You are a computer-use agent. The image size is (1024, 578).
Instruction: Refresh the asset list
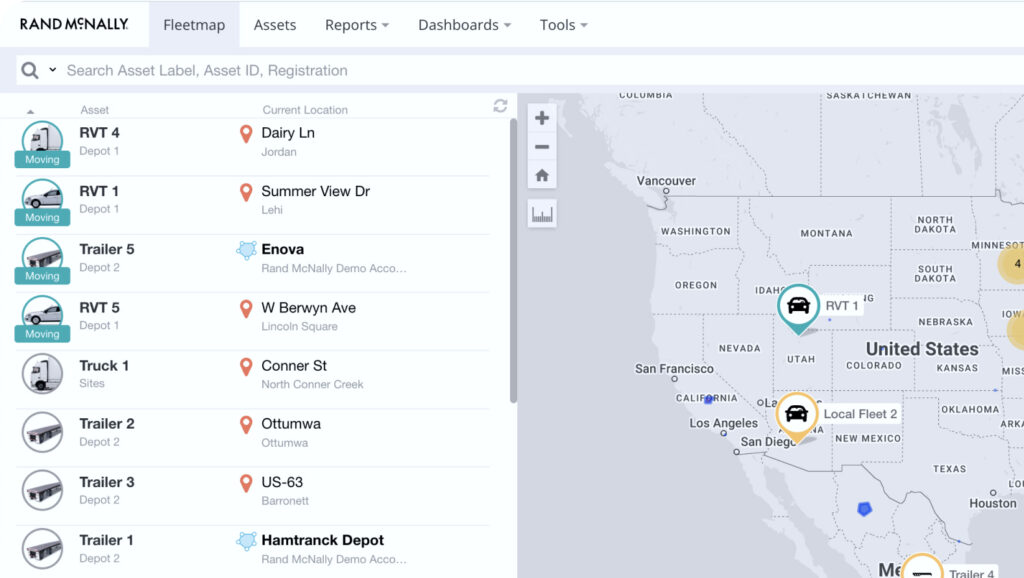[500, 106]
